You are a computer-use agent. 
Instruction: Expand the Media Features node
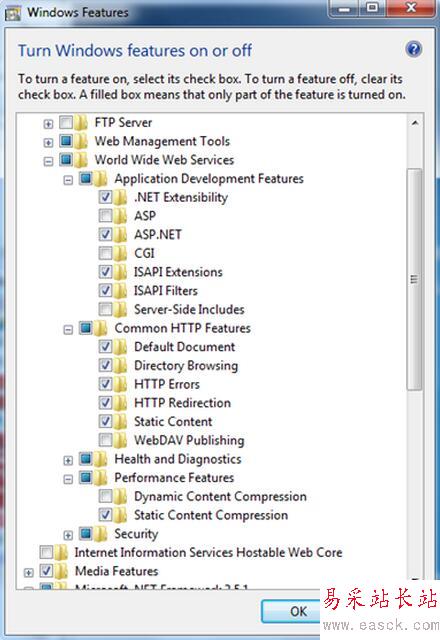click(29, 573)
